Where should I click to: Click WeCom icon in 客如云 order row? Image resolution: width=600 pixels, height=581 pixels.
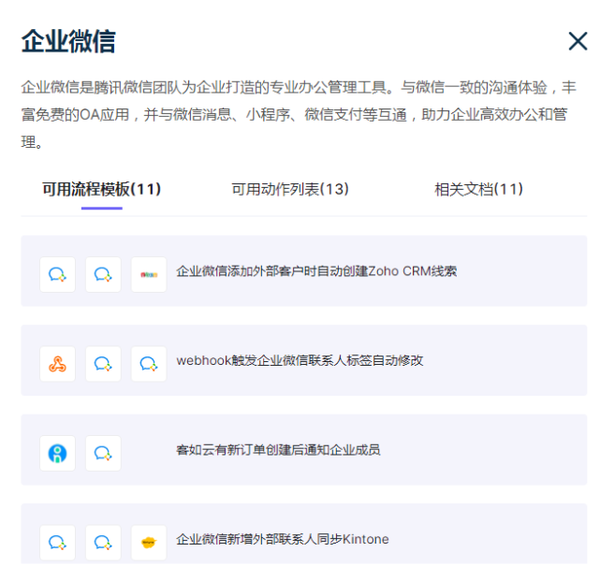click(x=103, y=453)
